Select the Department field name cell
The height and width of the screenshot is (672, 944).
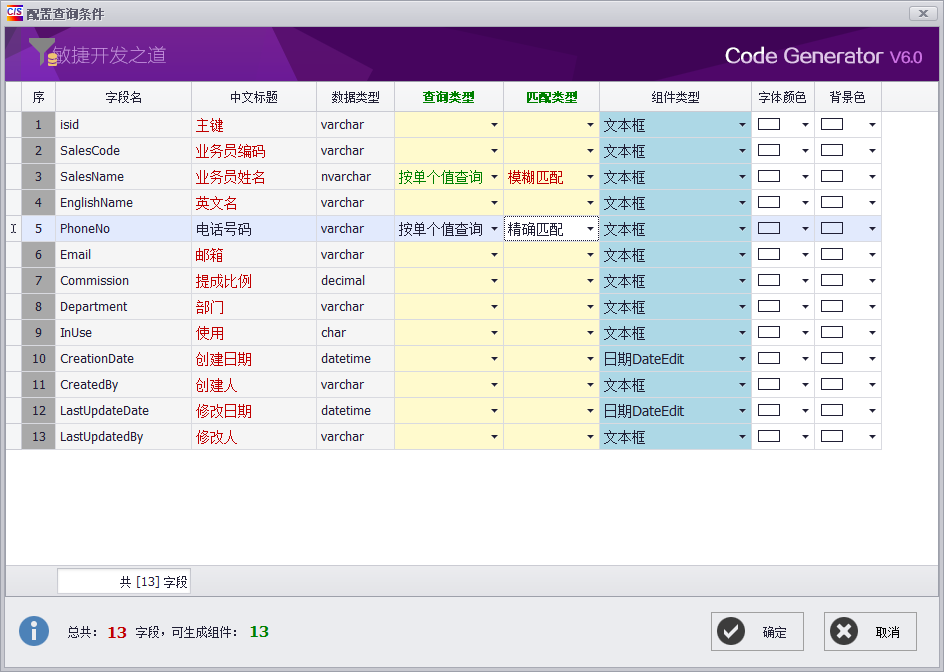123,306
